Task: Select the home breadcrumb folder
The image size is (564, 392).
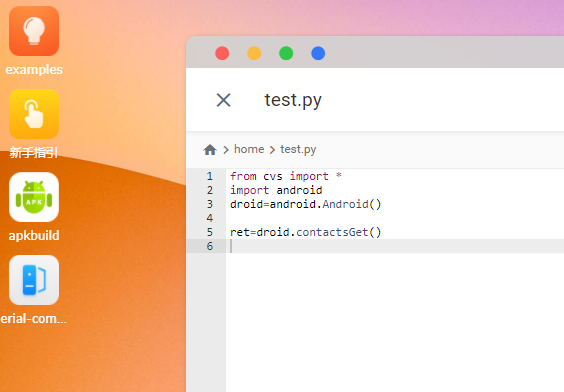Action: click(x=249, y=149)
